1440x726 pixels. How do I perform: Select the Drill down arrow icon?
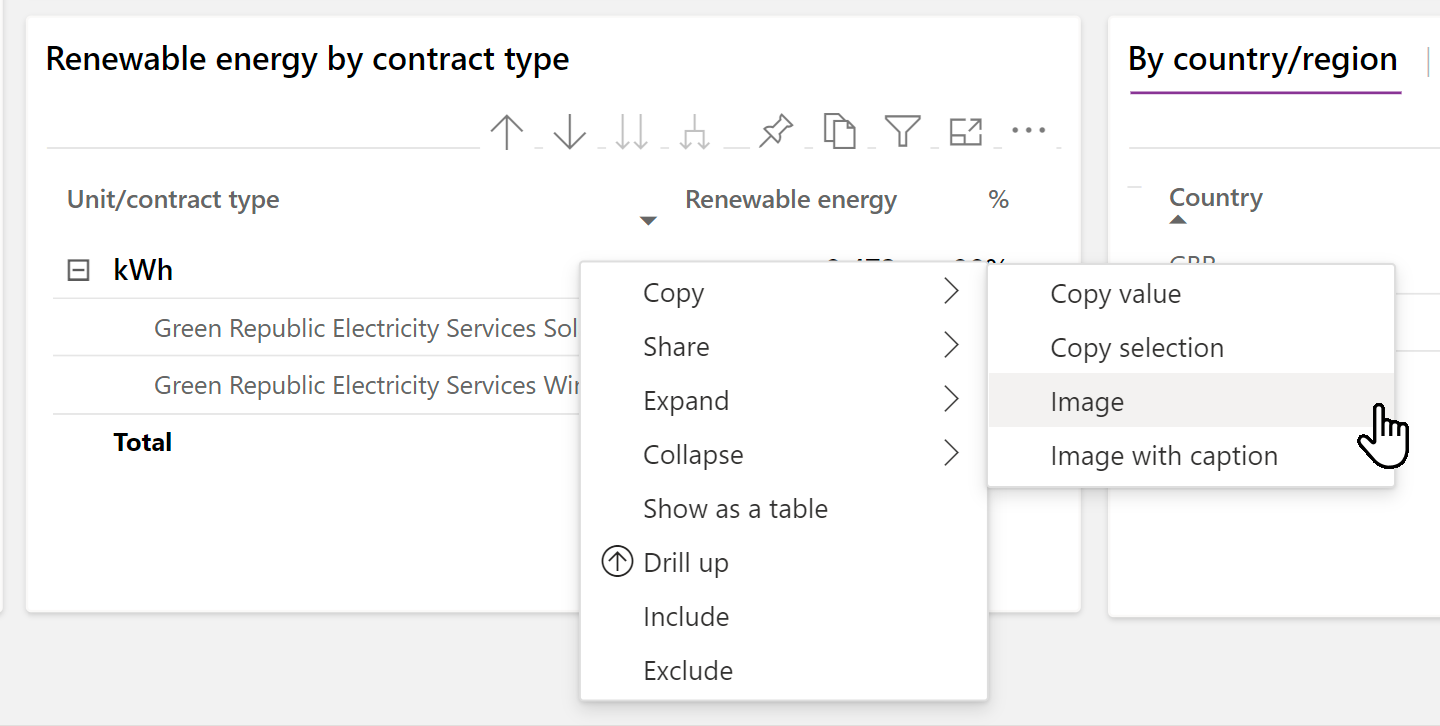point(569,131)
